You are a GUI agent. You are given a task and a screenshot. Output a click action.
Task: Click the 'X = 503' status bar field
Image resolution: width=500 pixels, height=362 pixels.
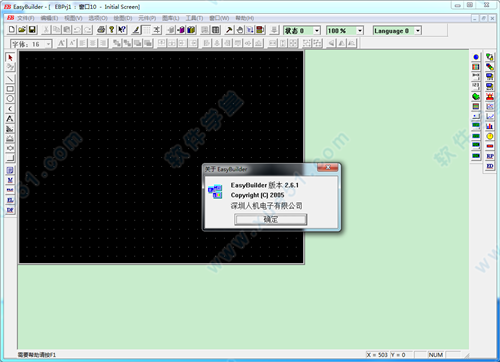377,355
